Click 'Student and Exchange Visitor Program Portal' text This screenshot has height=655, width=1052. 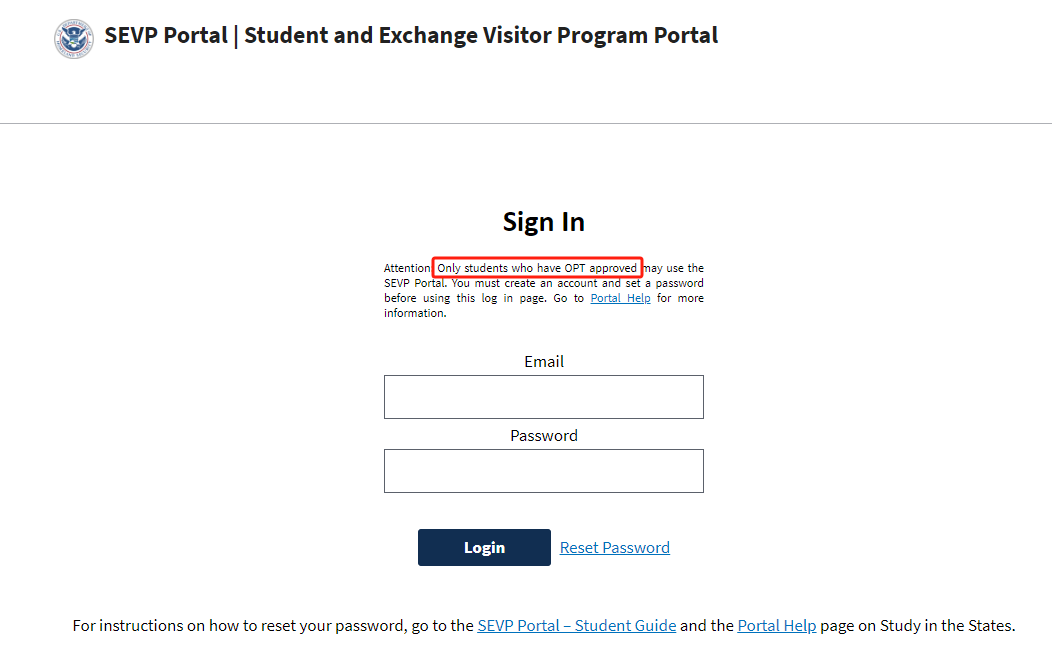[x=481, y=35]
